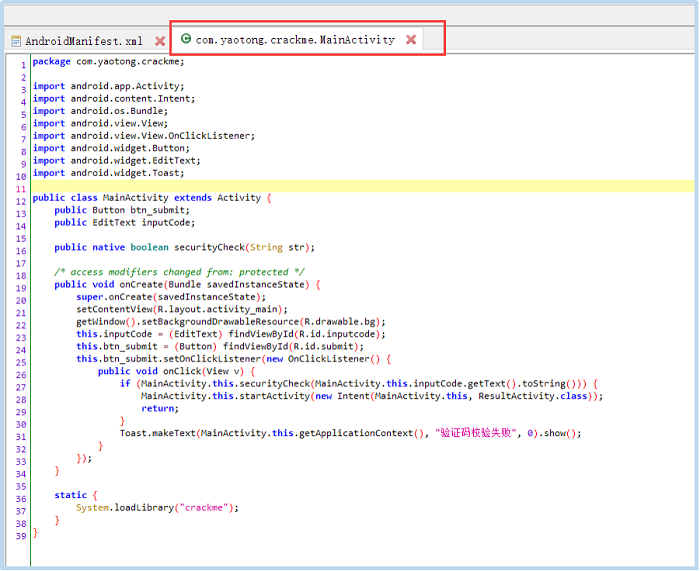Click the XML file icon on AndroidManifest tab
700x571 pixels.
[16, 41]
